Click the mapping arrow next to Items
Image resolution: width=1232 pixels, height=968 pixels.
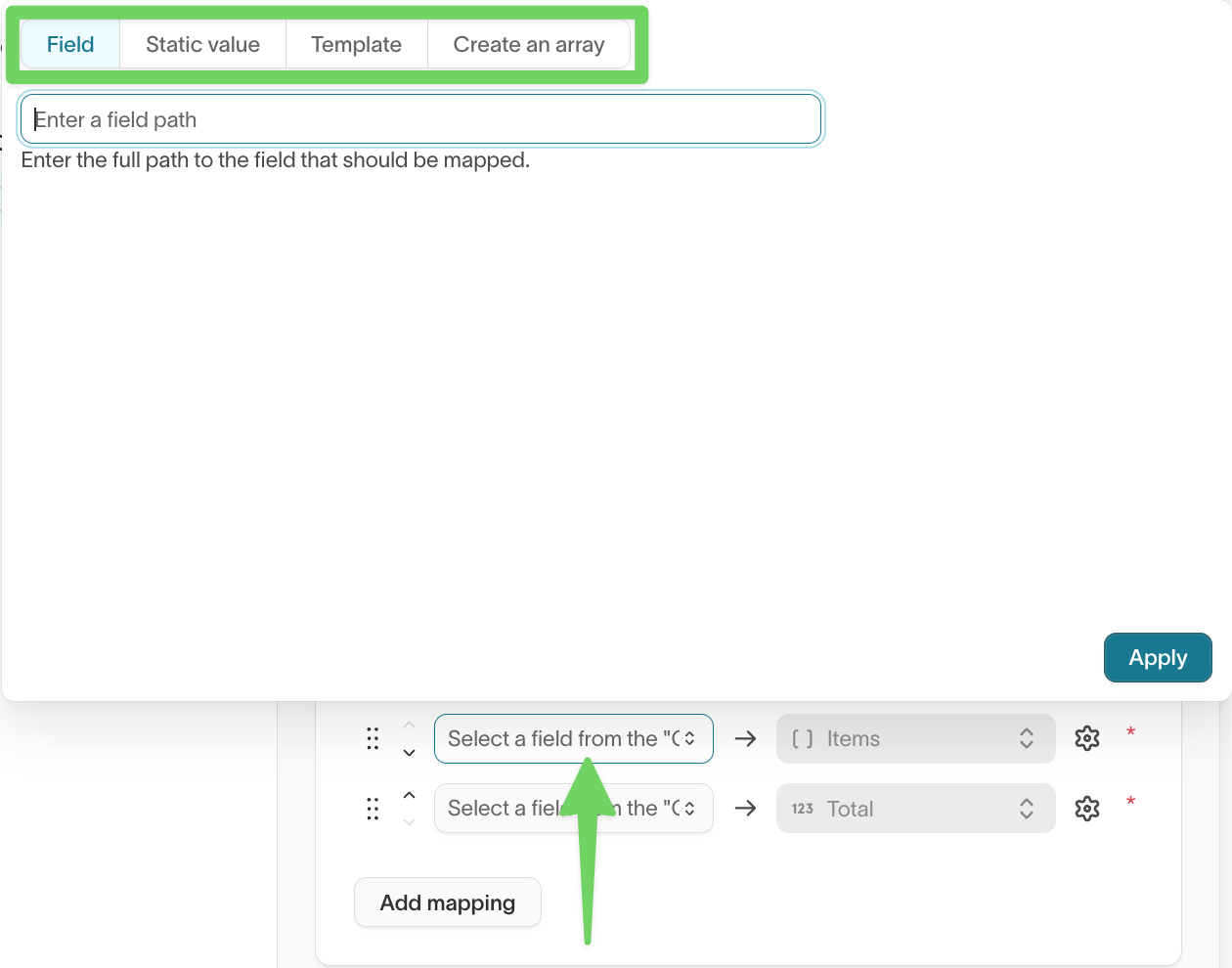(x=745, y=738)
